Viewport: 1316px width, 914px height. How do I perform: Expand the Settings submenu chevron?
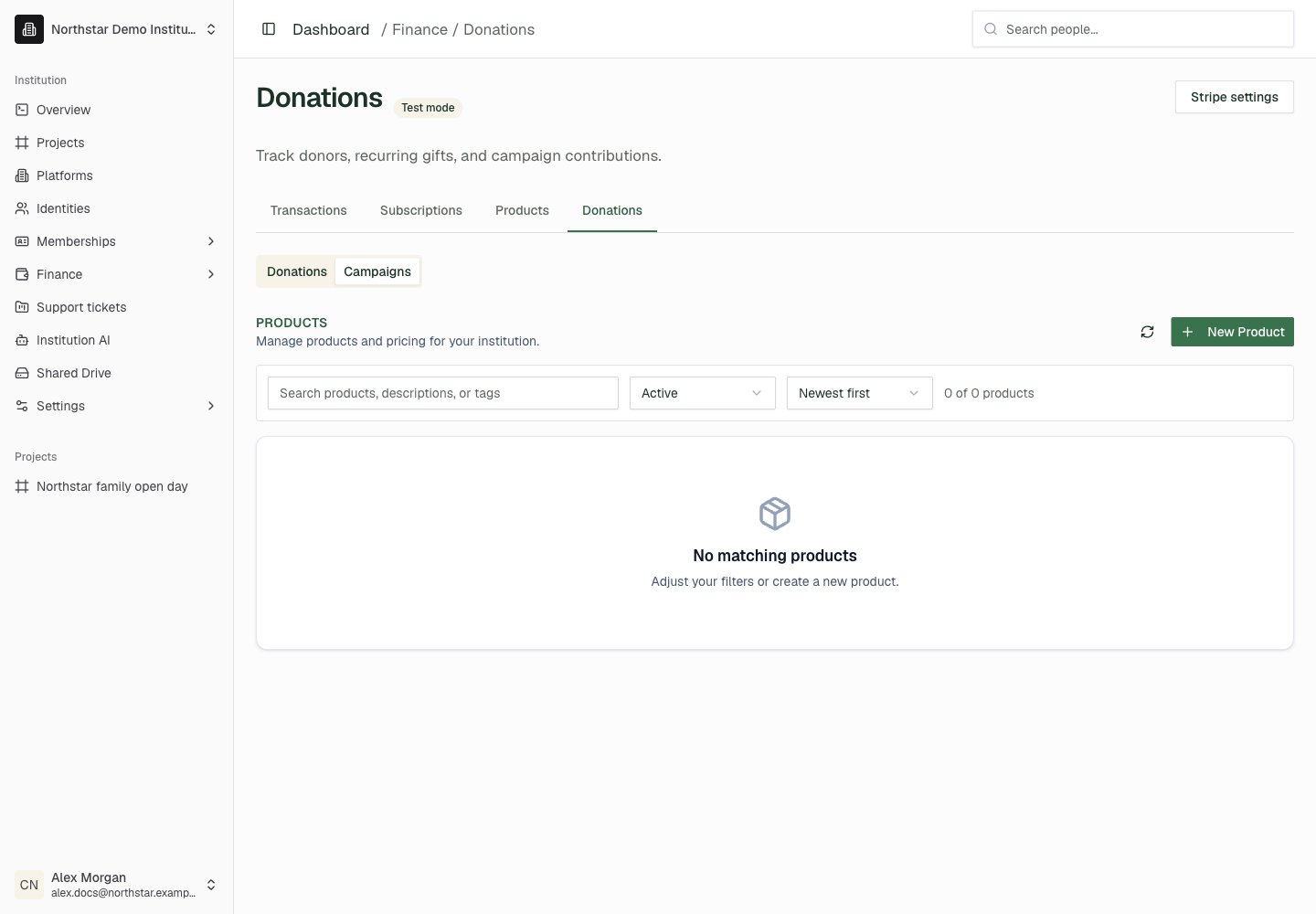[211, 406]
